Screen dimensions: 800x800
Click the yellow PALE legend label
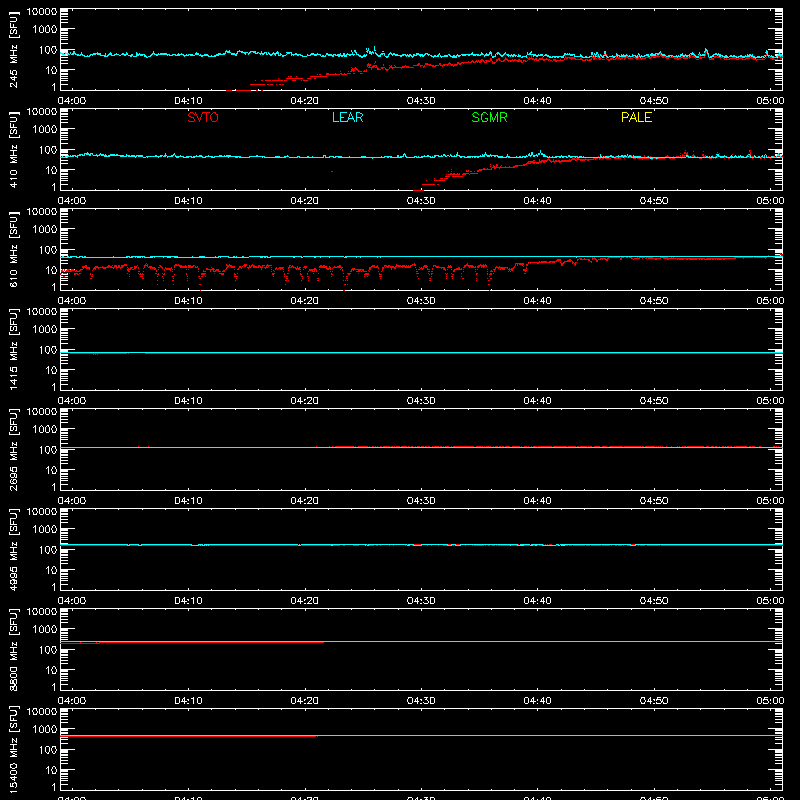tap(636, 117)
